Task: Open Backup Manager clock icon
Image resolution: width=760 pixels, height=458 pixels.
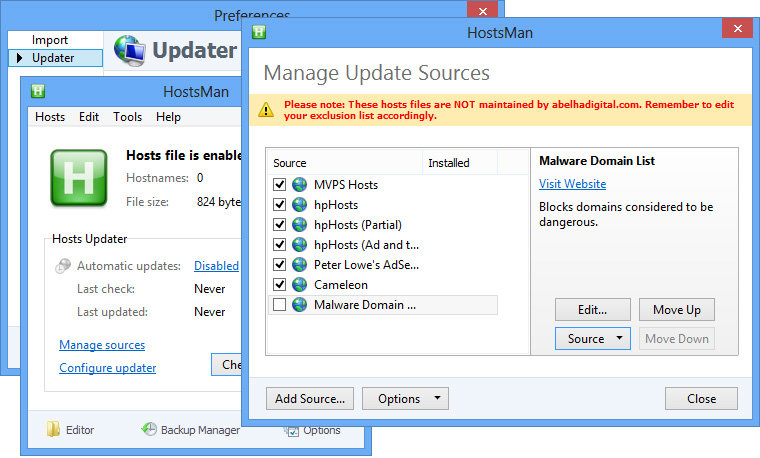Action: click(x=149, y=428)
